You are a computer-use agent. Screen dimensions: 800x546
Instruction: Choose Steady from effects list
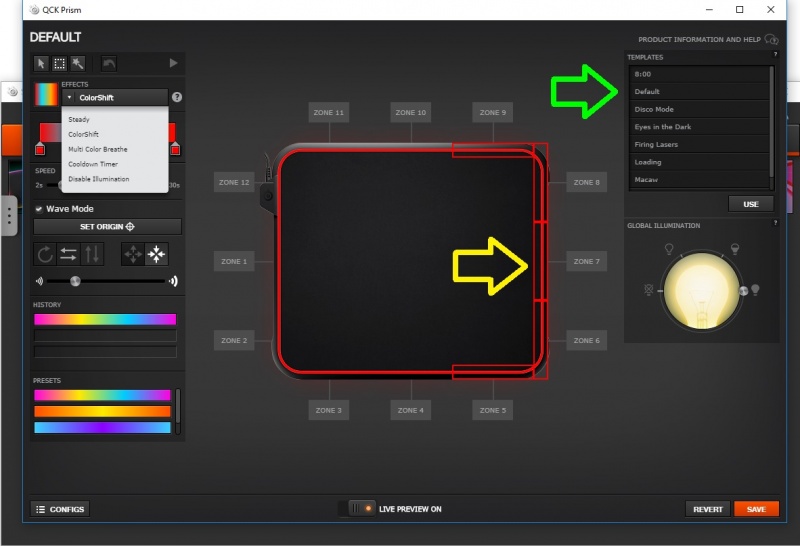click(79, 119)
